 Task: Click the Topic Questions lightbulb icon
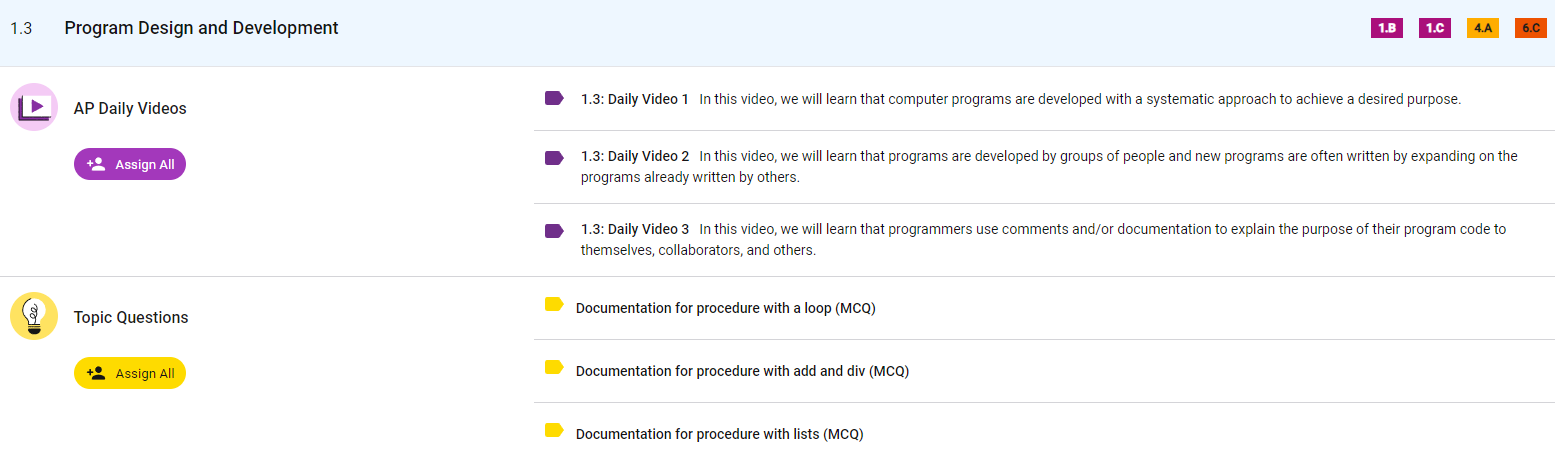(x=34, y=316)
